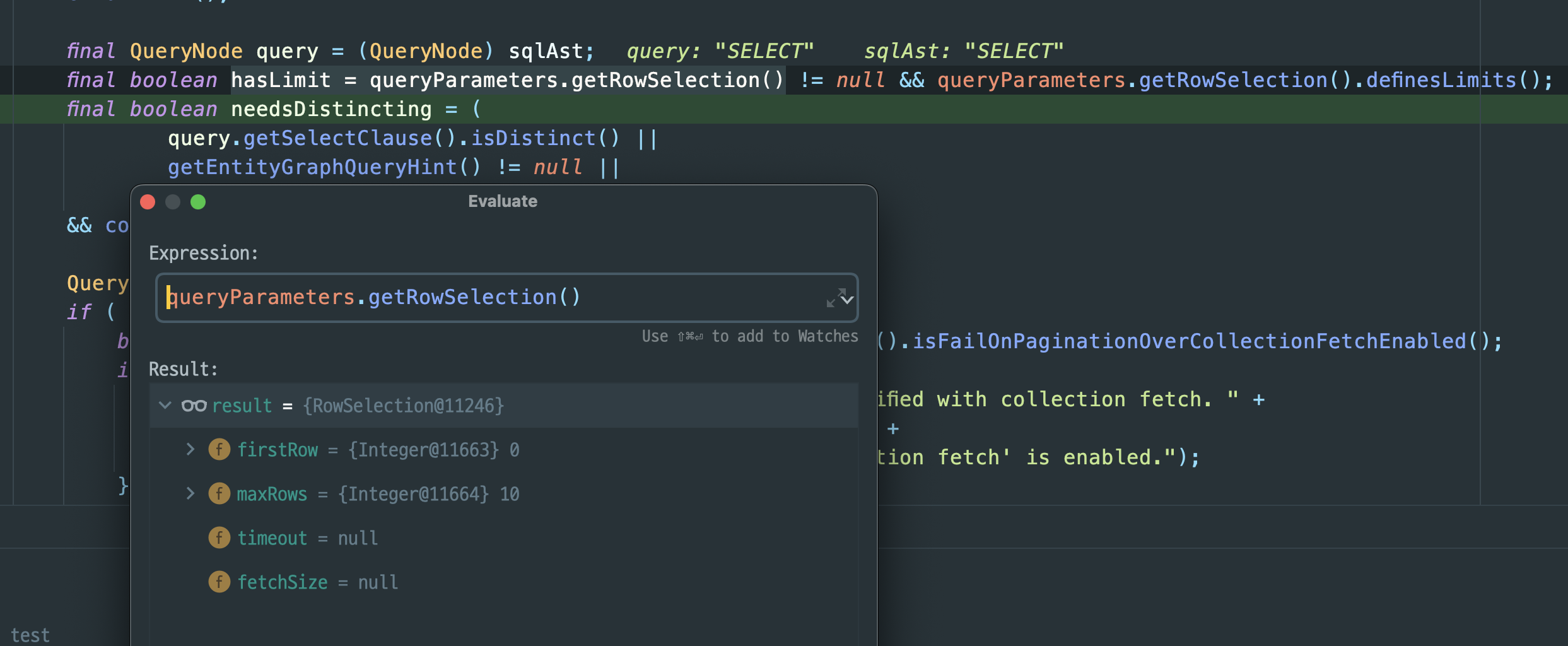The image size is (1568, 646).
Task: Click 'definesLimits()' in the editor
Action: pos(1453,80)
